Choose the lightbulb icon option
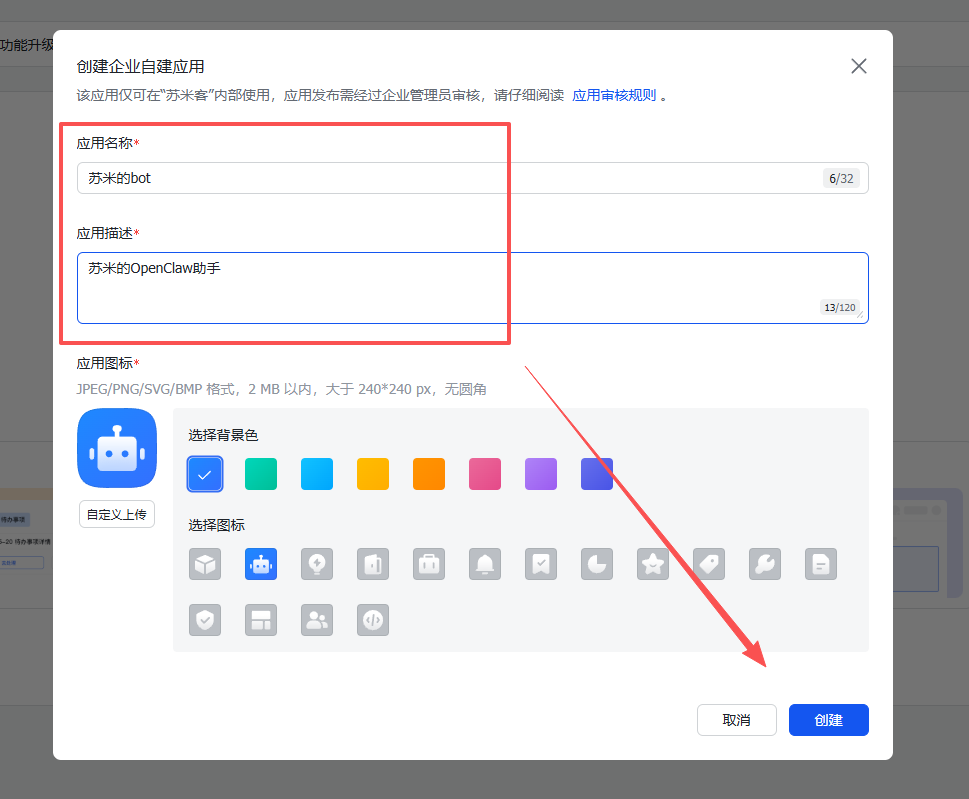Viewport: 969px width, 799px height. 317,564
